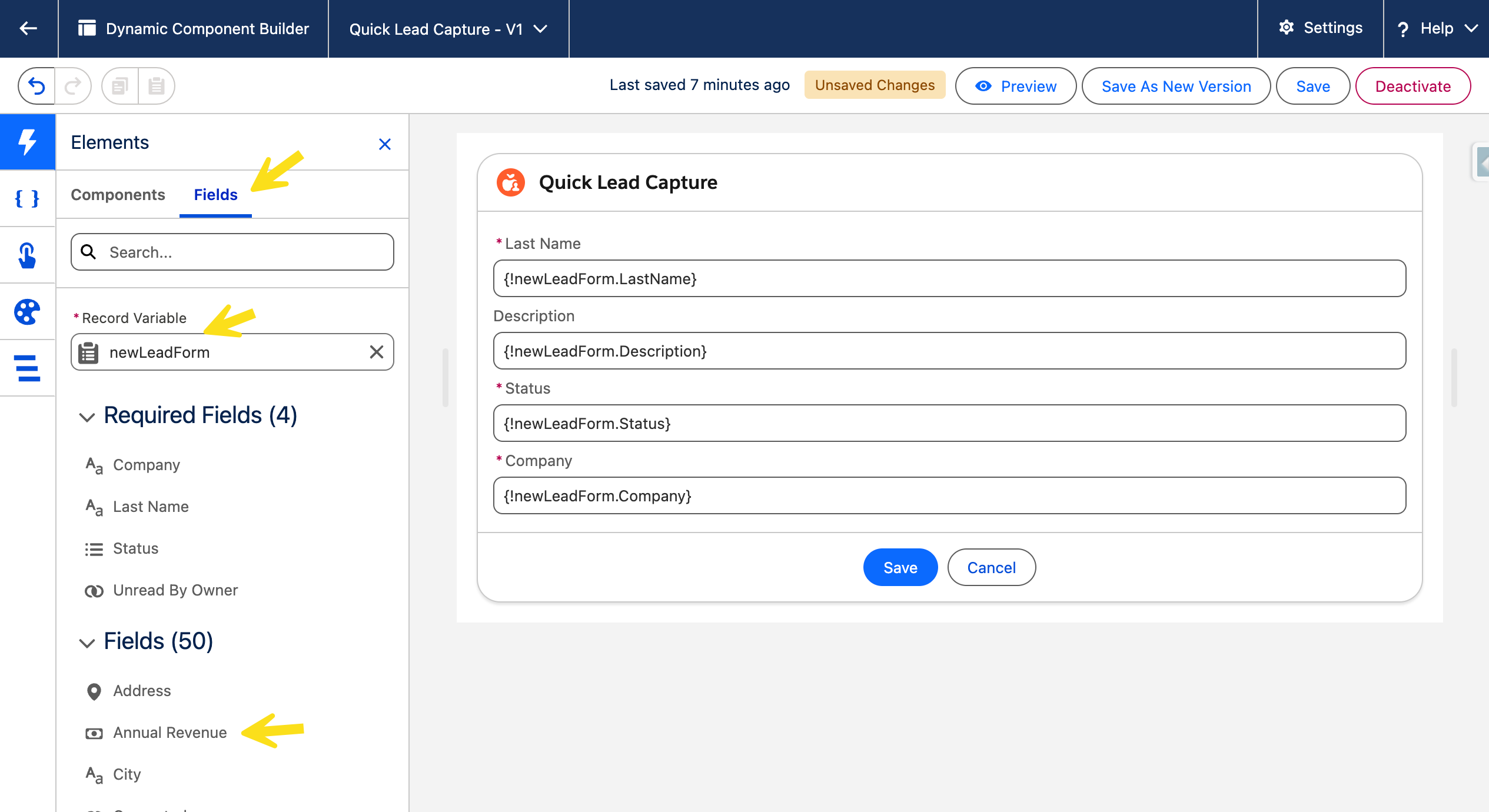Click the redo icon
This screenshot has width=1489, height=812.
click(x=73, y=86)
